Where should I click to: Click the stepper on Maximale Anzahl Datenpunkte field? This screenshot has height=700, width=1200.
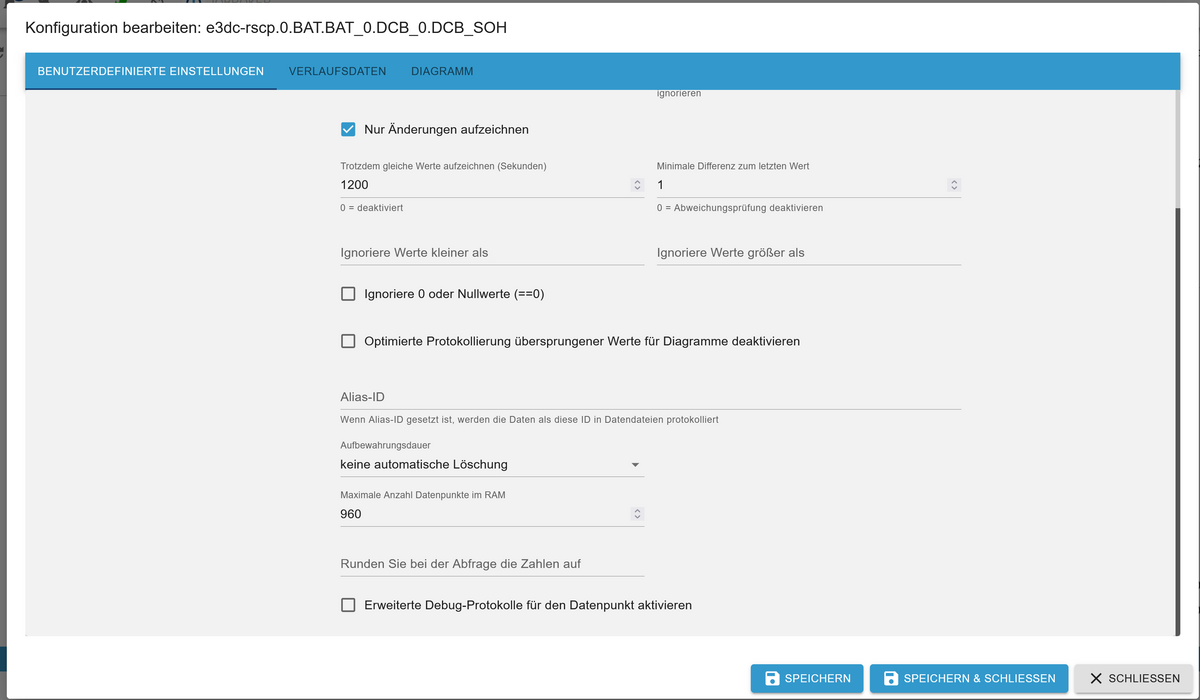pyautogui.click(x=637, y=514)
